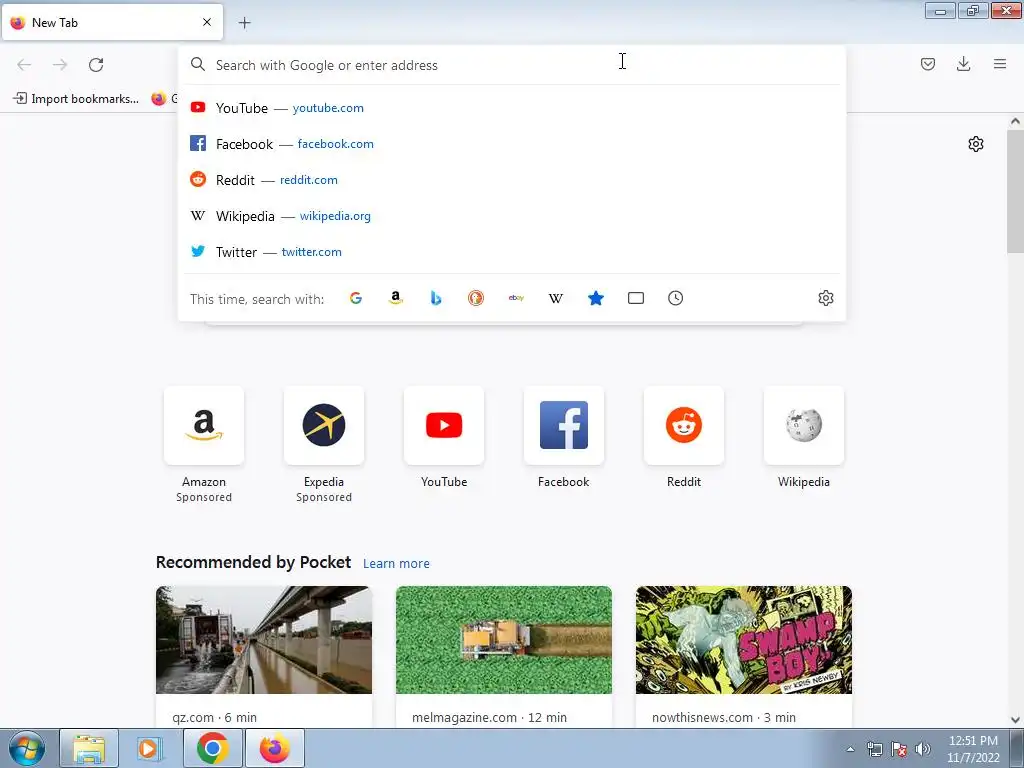Open the volume speaker tray icon
1024x768 pixels.
pos(923,749)
